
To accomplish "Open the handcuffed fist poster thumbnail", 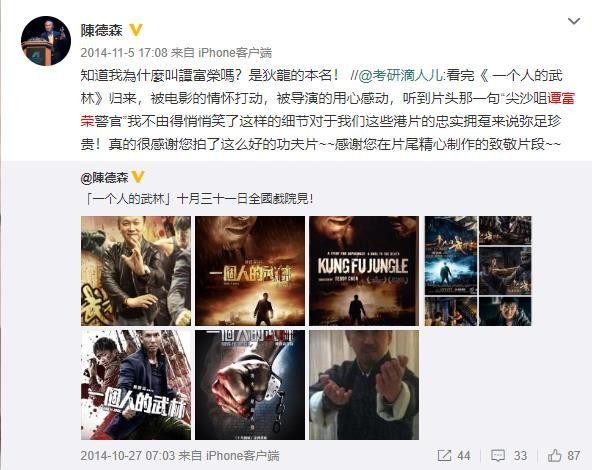I will pos(250,385).
